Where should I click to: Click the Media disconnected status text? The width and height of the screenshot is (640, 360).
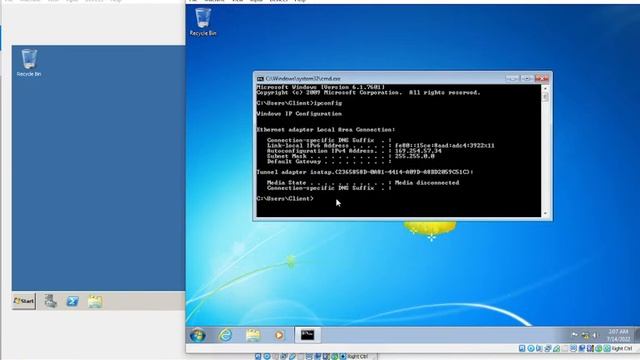tap(427, 183)
